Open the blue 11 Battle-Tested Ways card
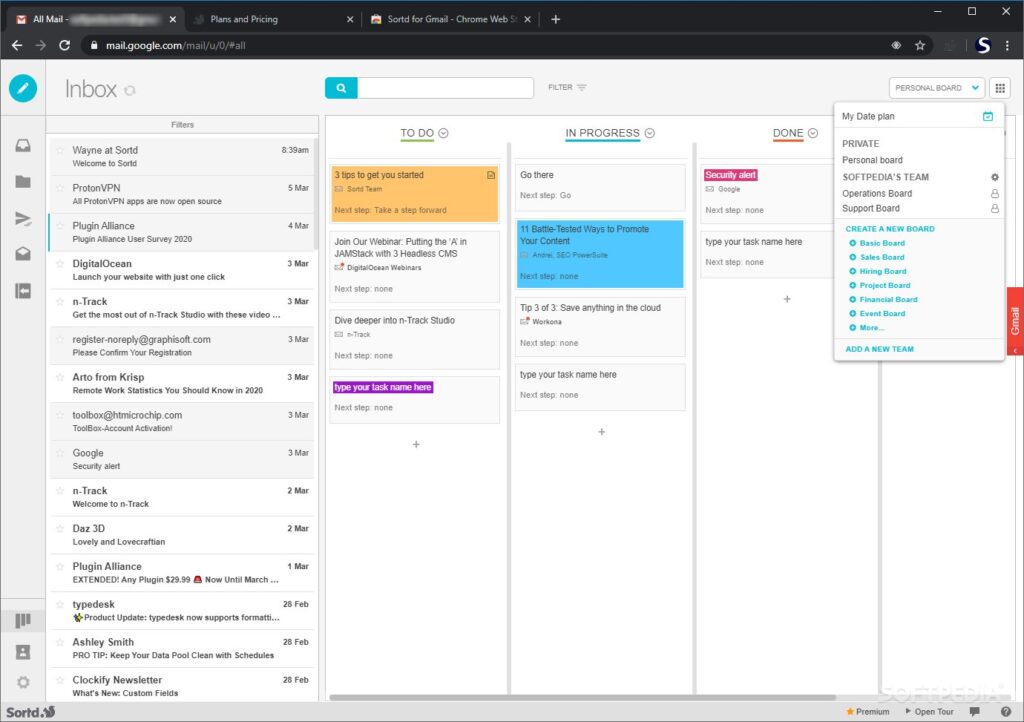The image size is (1024, 722). tap(600, 253)
